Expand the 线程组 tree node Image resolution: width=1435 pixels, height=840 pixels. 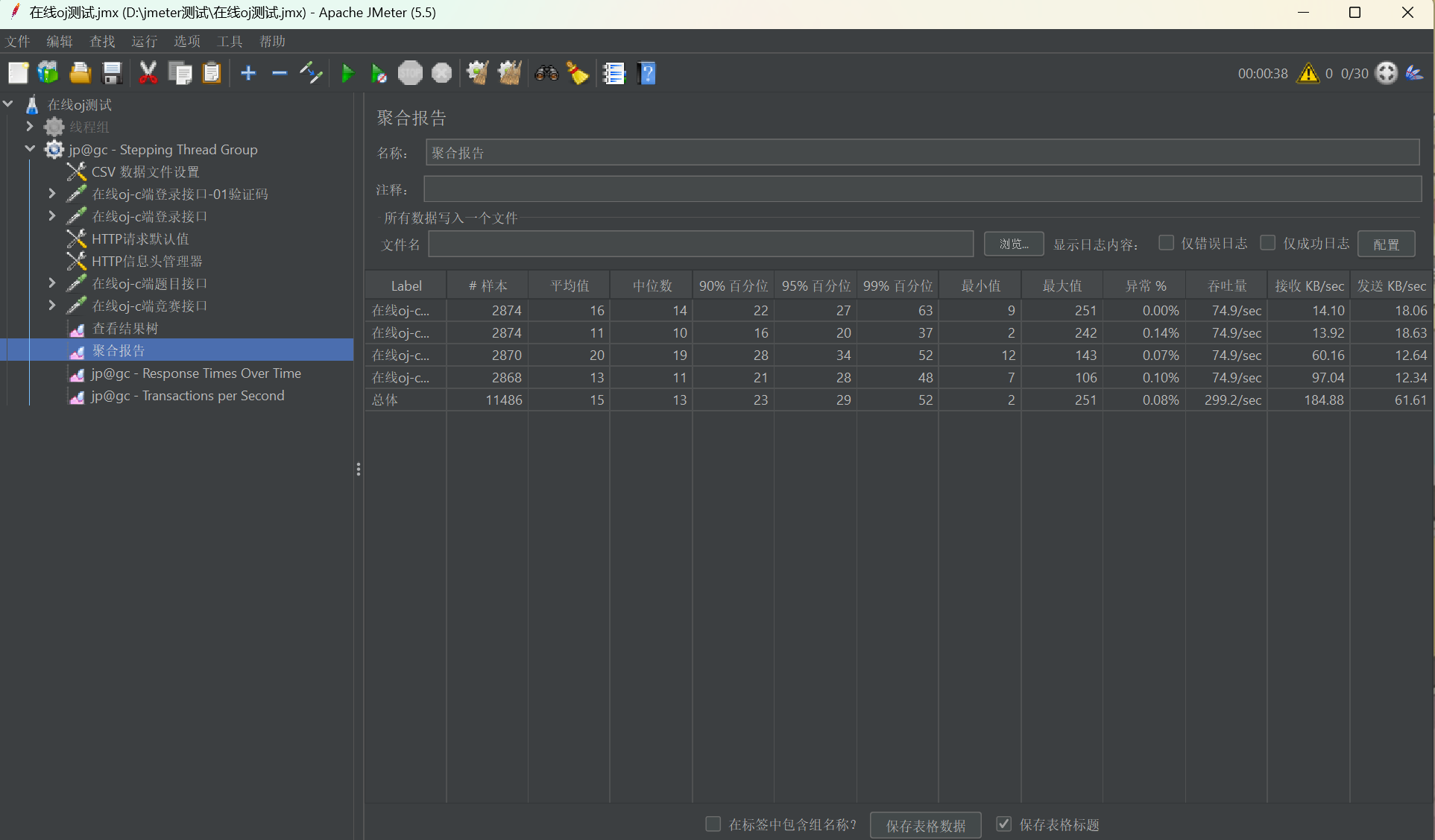point(30,127)
